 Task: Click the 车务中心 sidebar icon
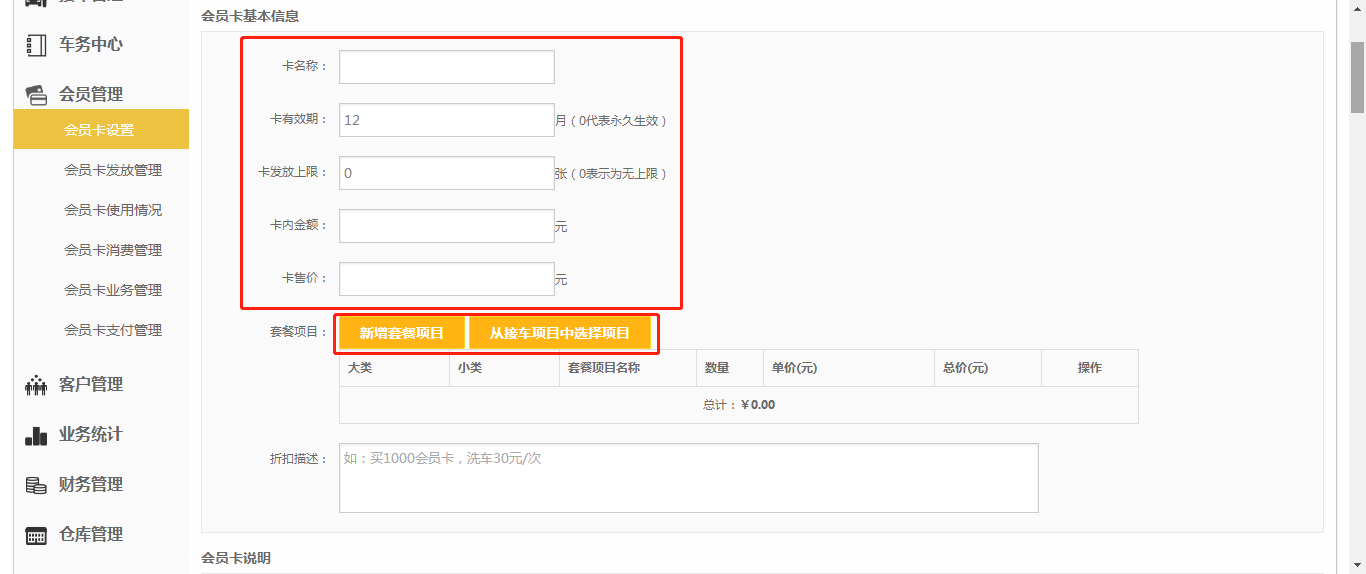click(x=36, y=45)
